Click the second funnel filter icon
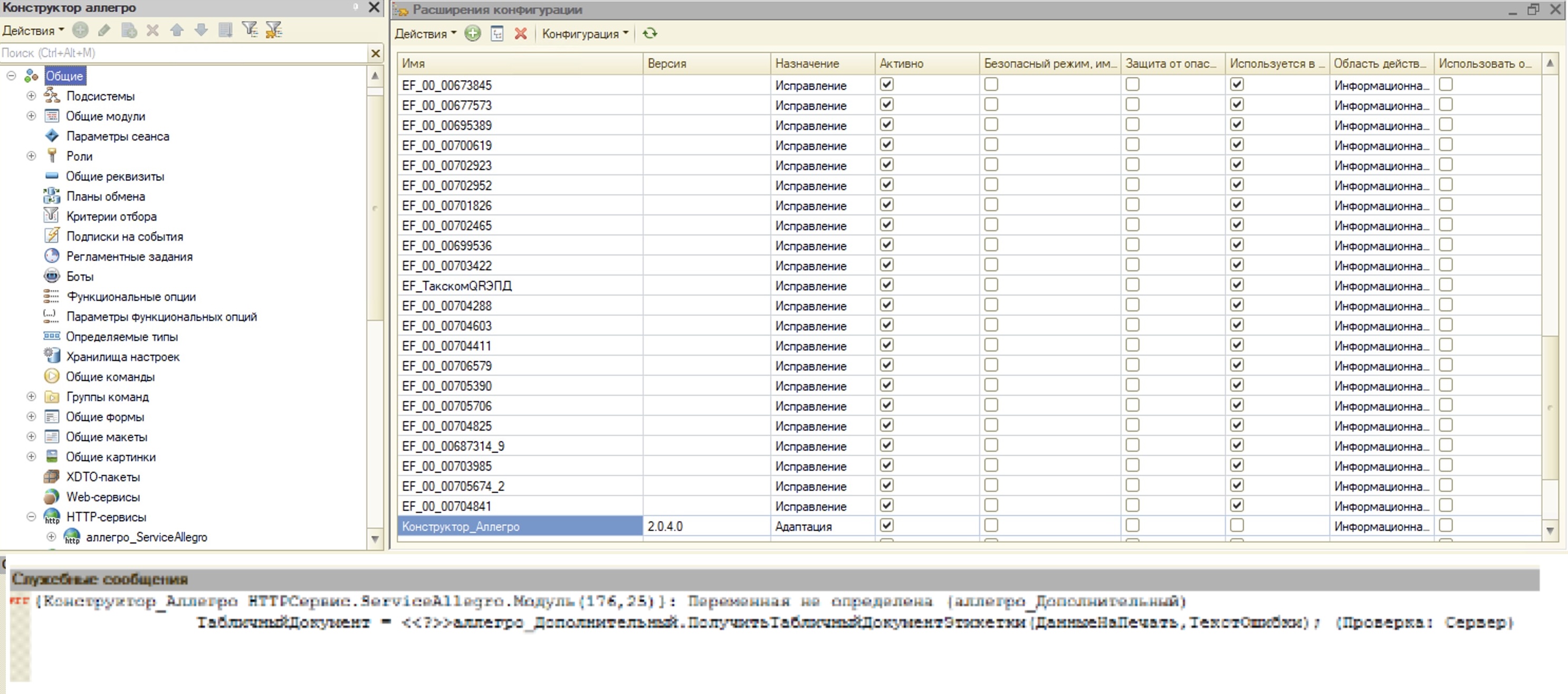1568x694 pixels. pyautogui.click(x=274, y=29)
